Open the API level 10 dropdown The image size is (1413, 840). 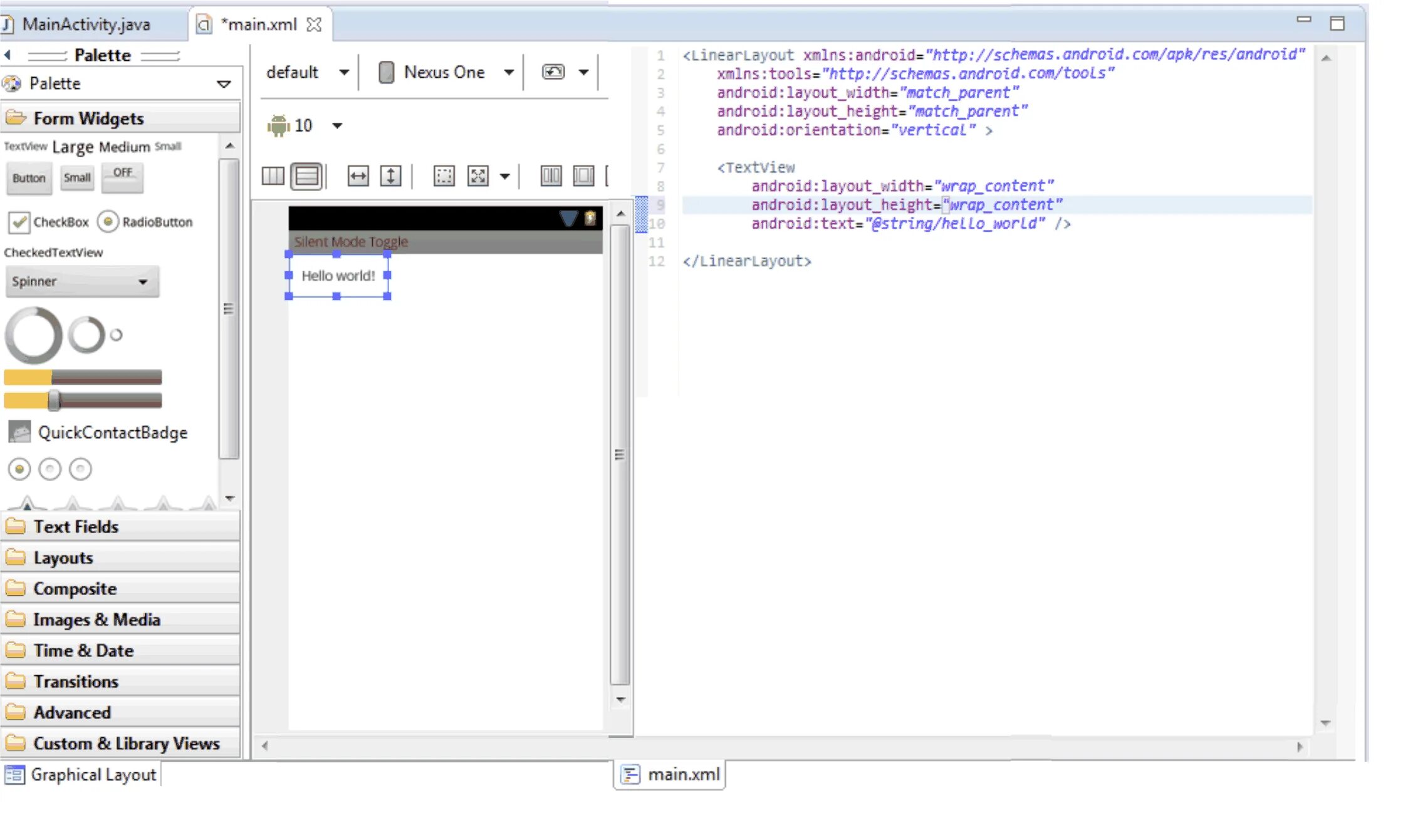(336, 125)
